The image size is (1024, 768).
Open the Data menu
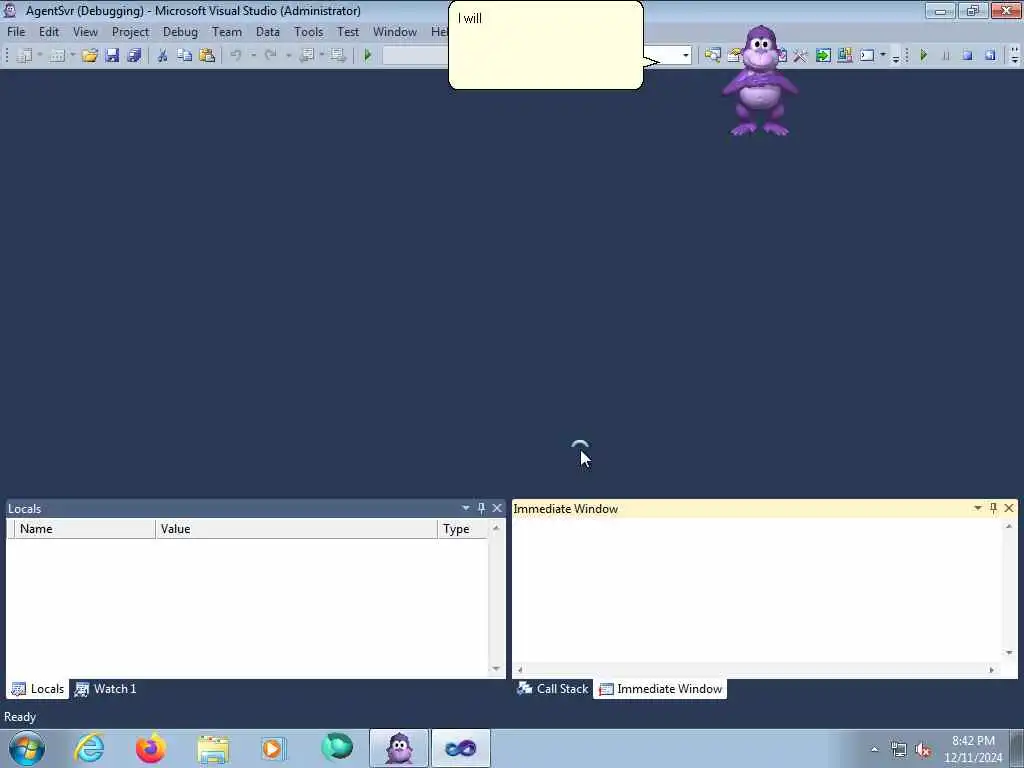268,31
